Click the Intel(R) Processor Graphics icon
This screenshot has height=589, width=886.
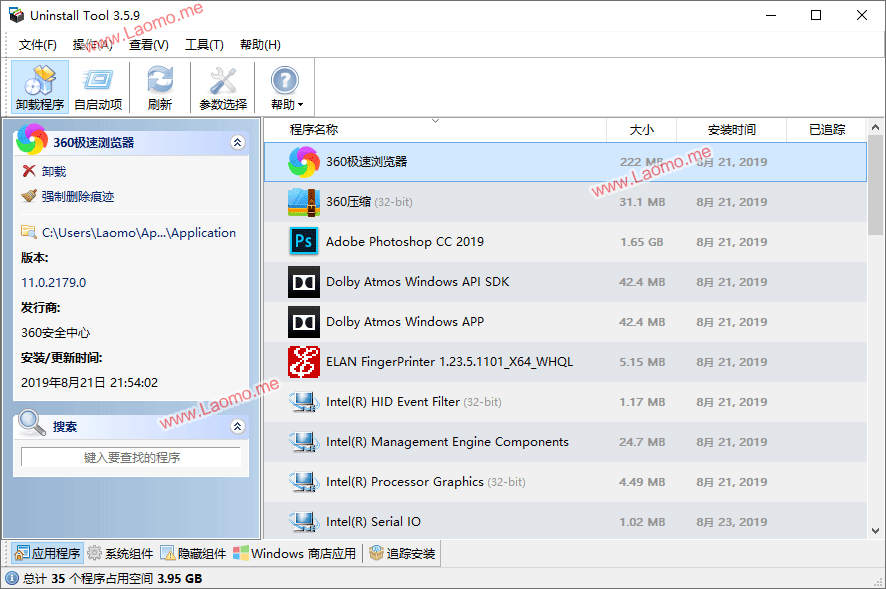coord(304,482)
